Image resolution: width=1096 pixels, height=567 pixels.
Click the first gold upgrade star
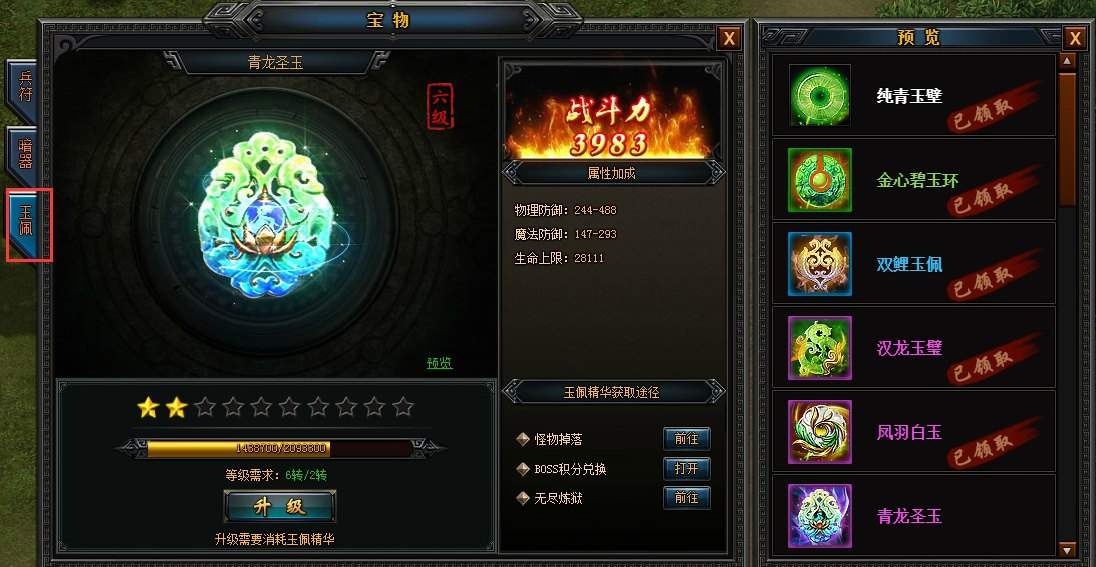147,407
